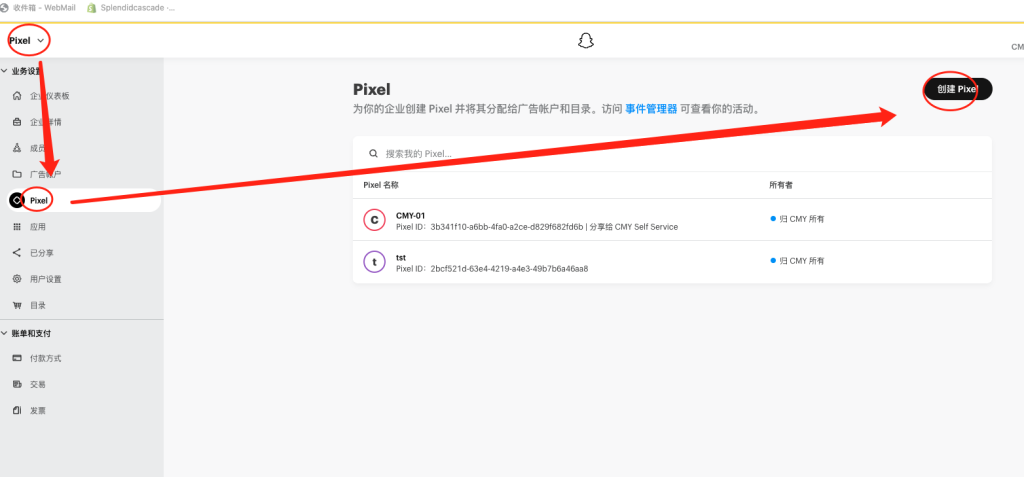The height and width of the screenshot is (477, 1024).
Task: Click the 创建 Pixel button
Action: coord(958,90)
